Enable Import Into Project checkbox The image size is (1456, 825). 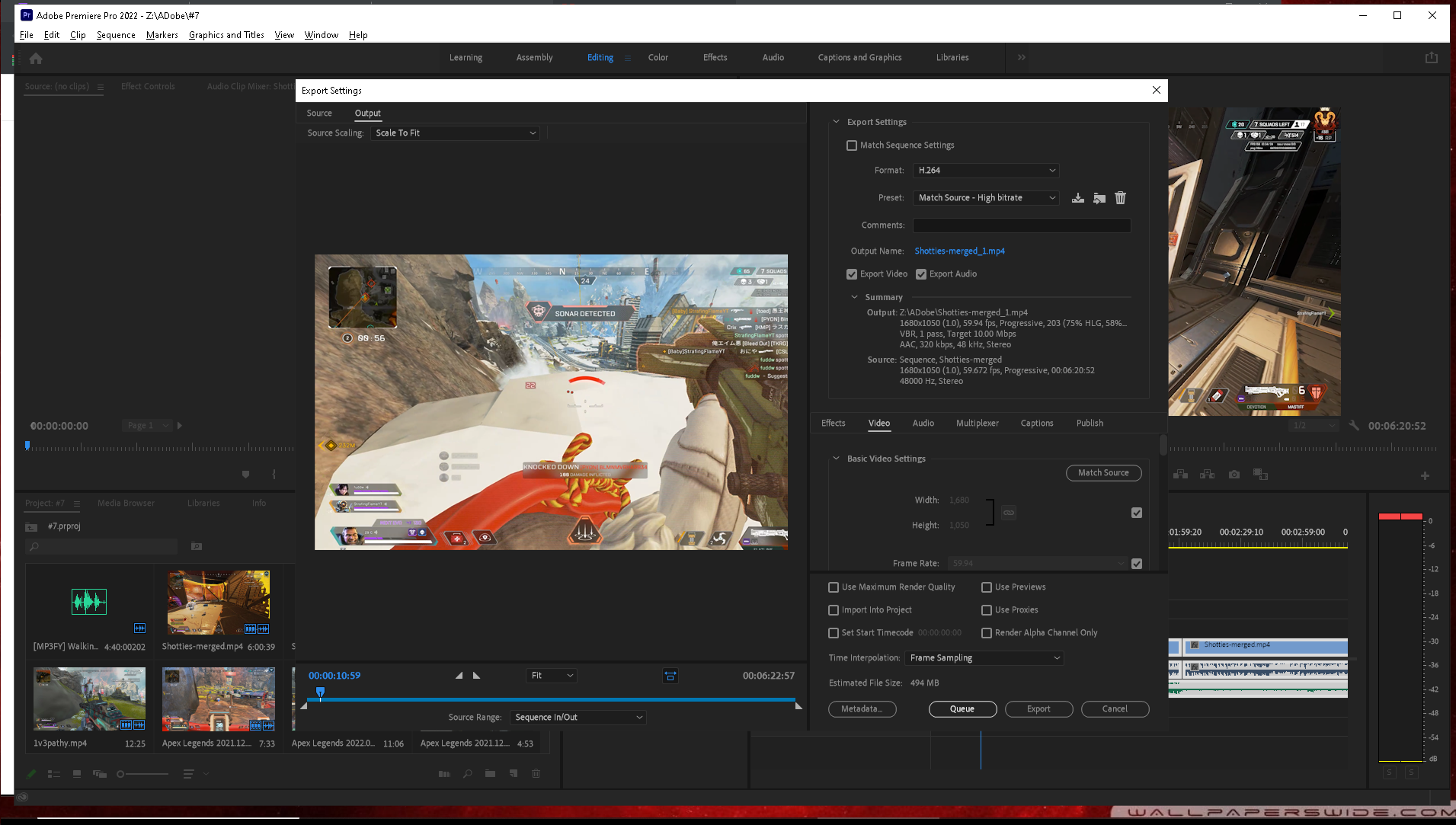pos(834,610)
